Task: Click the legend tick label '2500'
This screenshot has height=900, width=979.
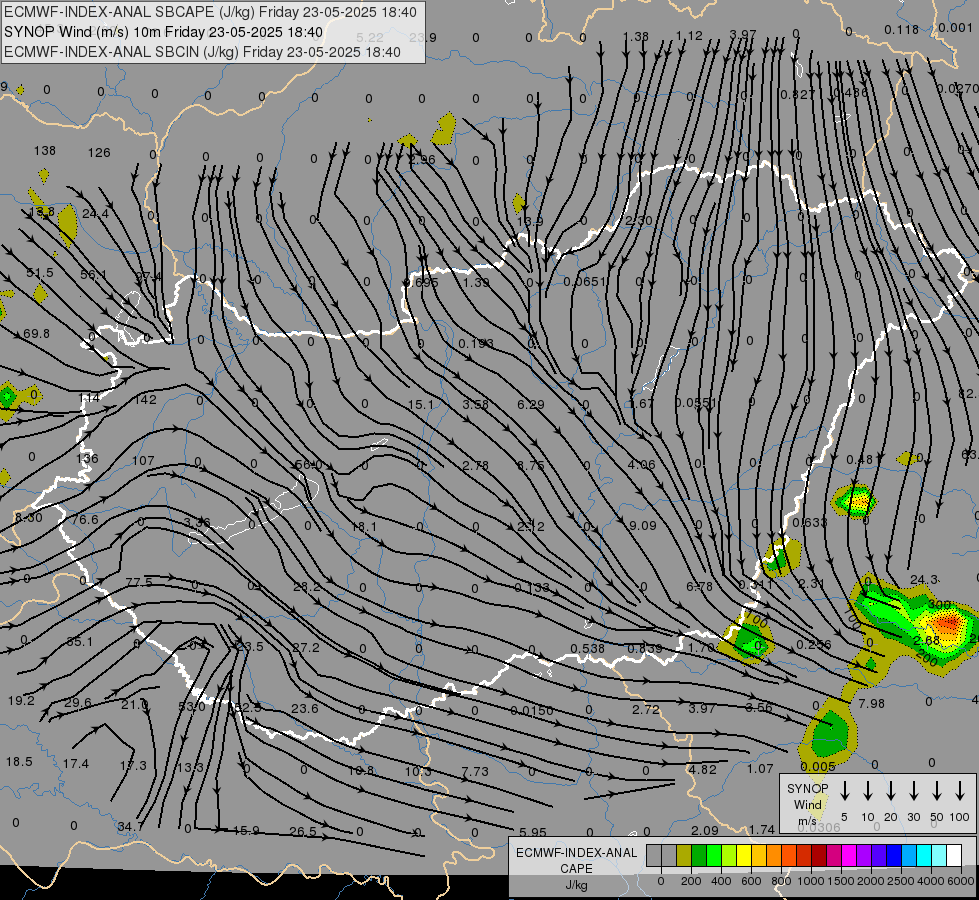Action: 900,881
